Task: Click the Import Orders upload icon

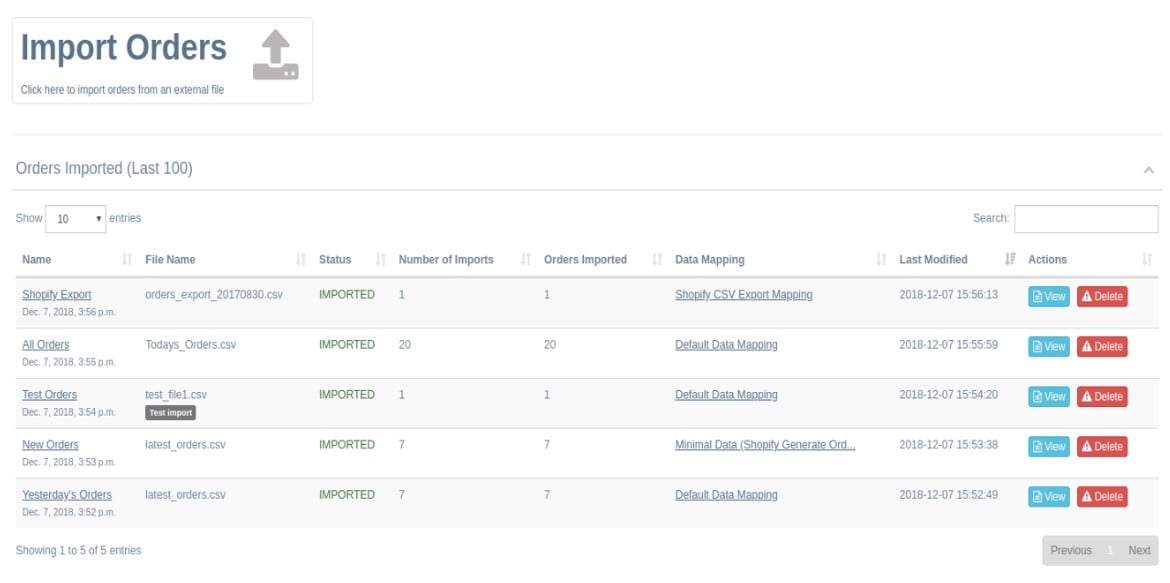Action: click(275, 54)
